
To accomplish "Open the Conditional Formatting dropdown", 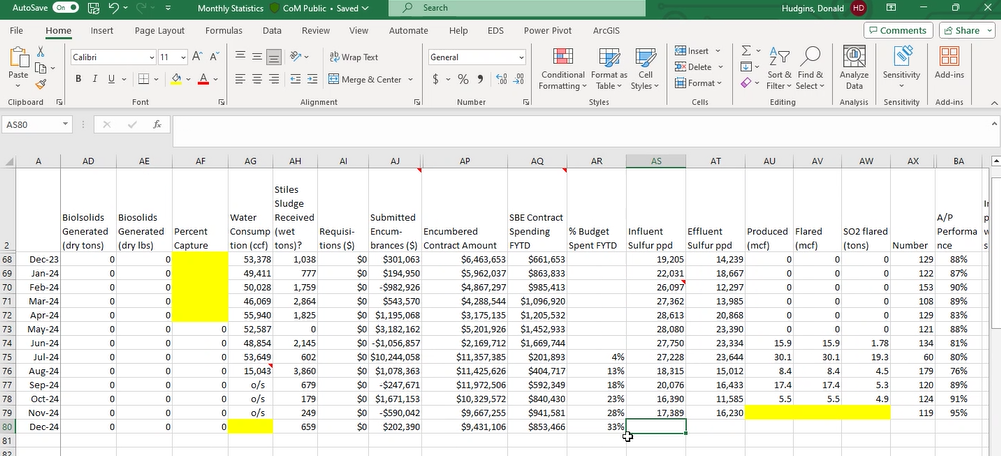I will [x=562, y=69].
